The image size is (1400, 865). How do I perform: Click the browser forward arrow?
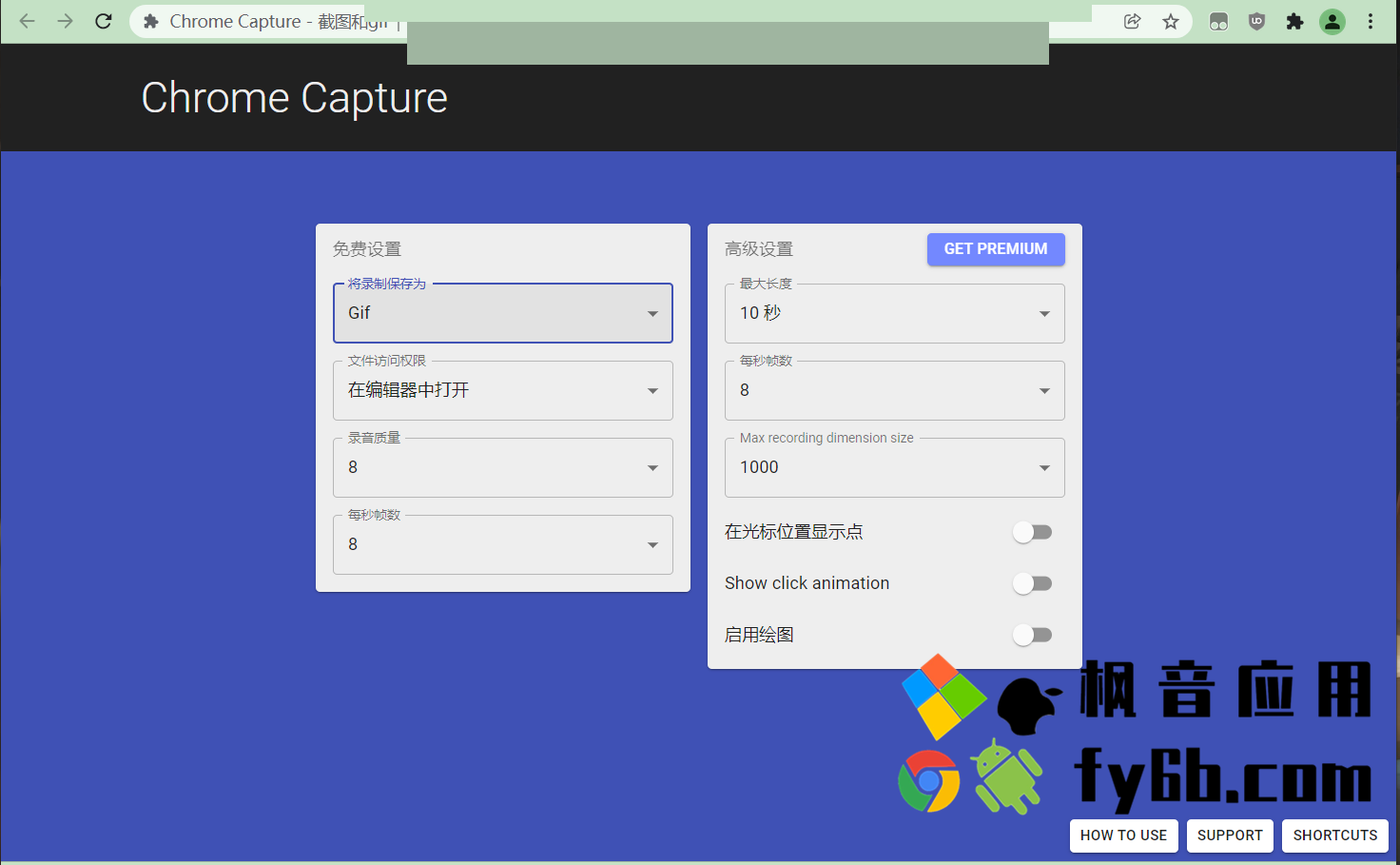(x=65, y=21)
